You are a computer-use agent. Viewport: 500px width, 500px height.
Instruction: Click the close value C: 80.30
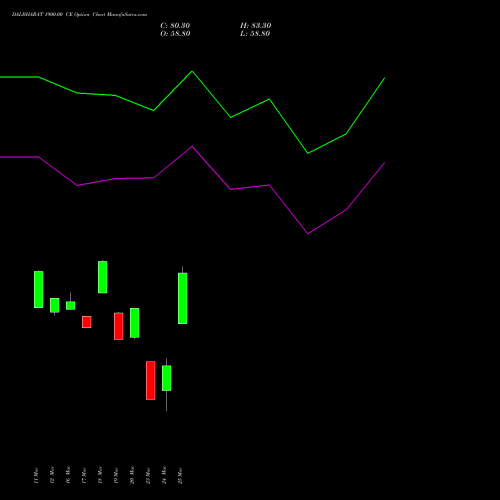(x=175, y=26)
